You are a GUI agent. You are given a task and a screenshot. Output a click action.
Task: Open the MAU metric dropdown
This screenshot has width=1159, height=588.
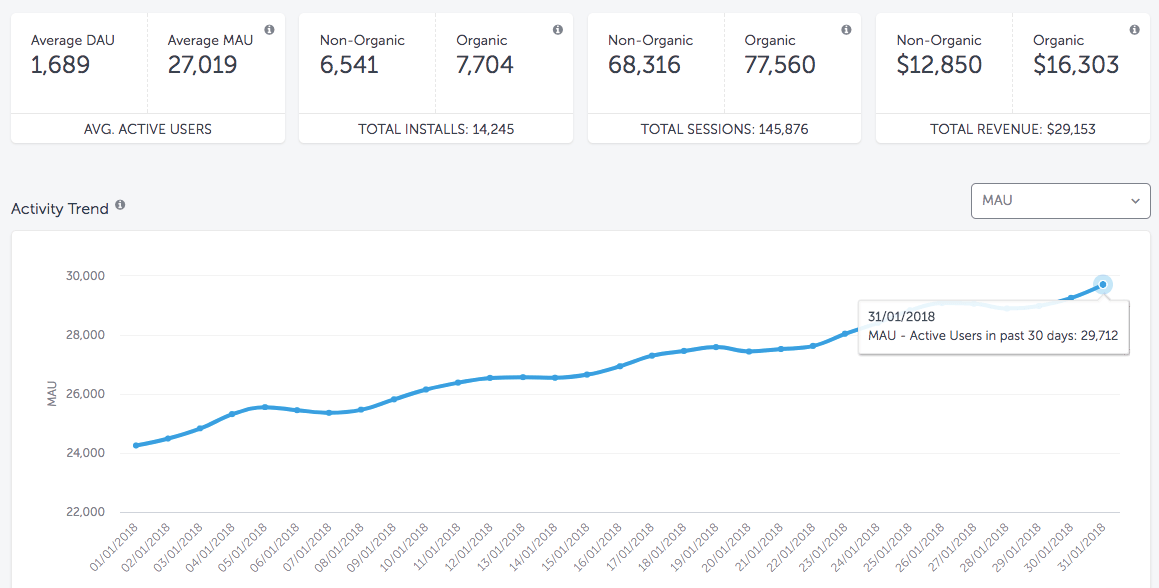[1061, 200]
